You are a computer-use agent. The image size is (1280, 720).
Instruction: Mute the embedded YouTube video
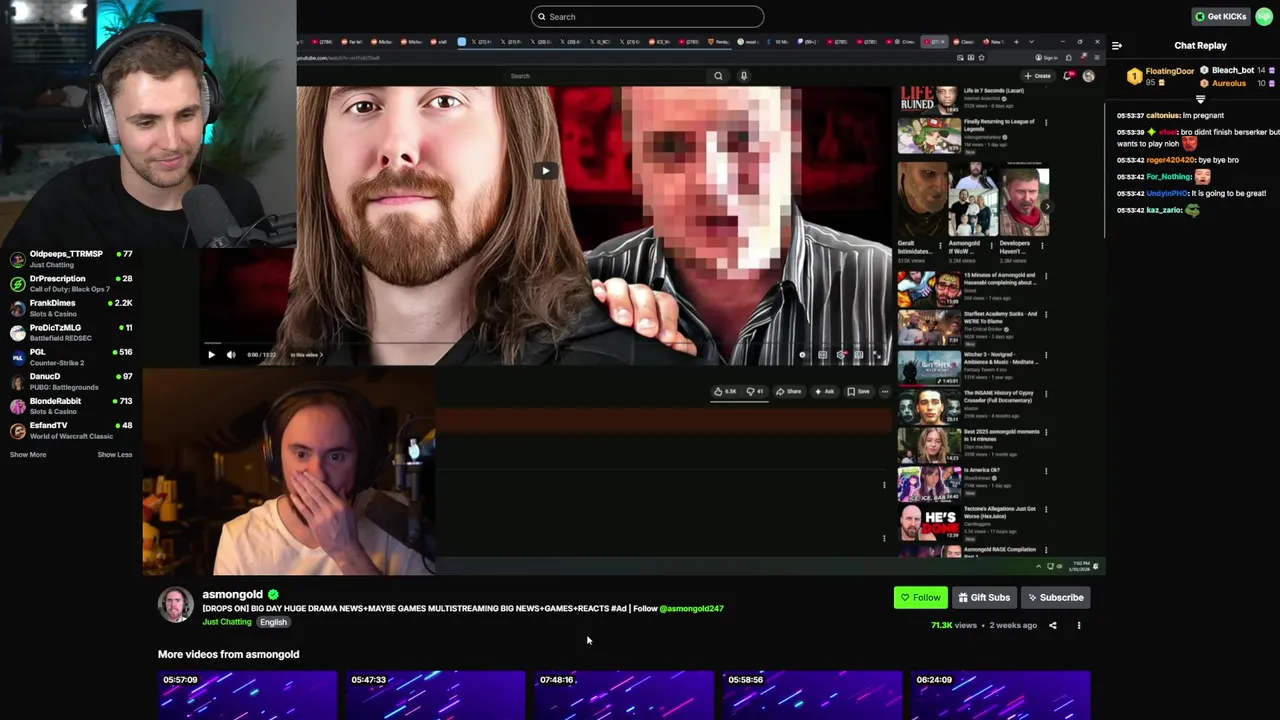click(x=231, y=354)
